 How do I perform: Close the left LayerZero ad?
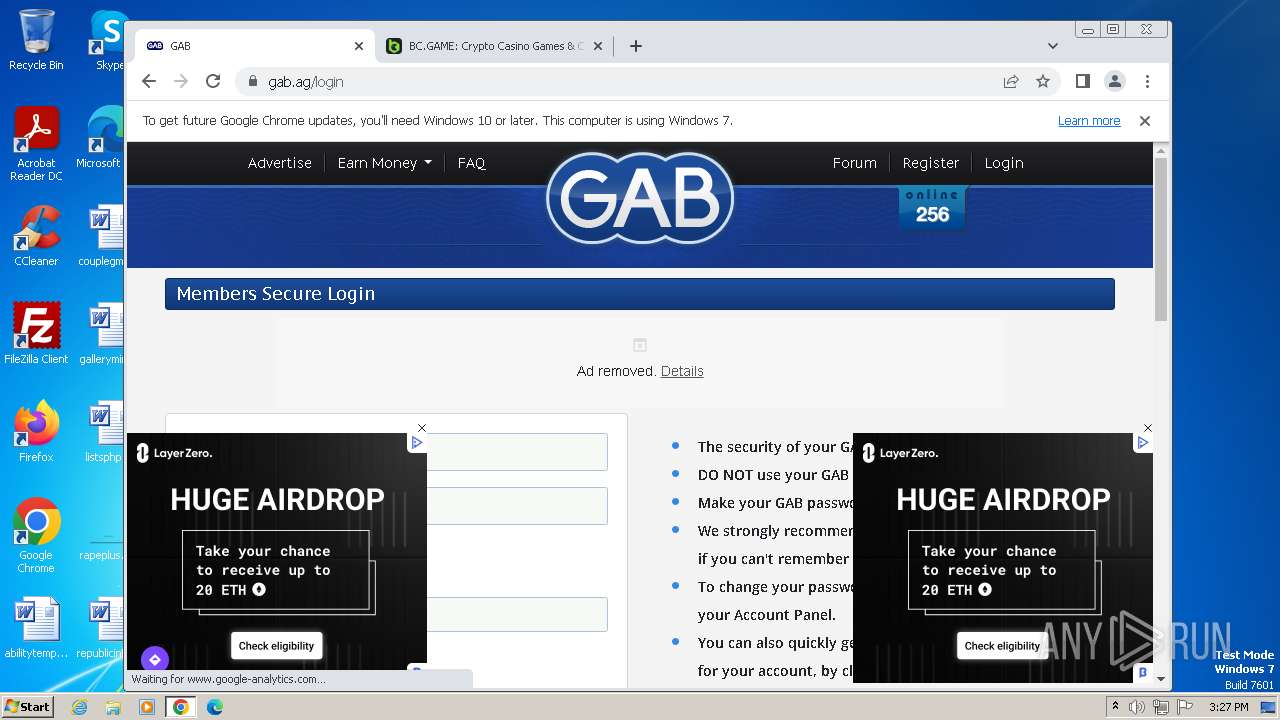pos(422,428)
